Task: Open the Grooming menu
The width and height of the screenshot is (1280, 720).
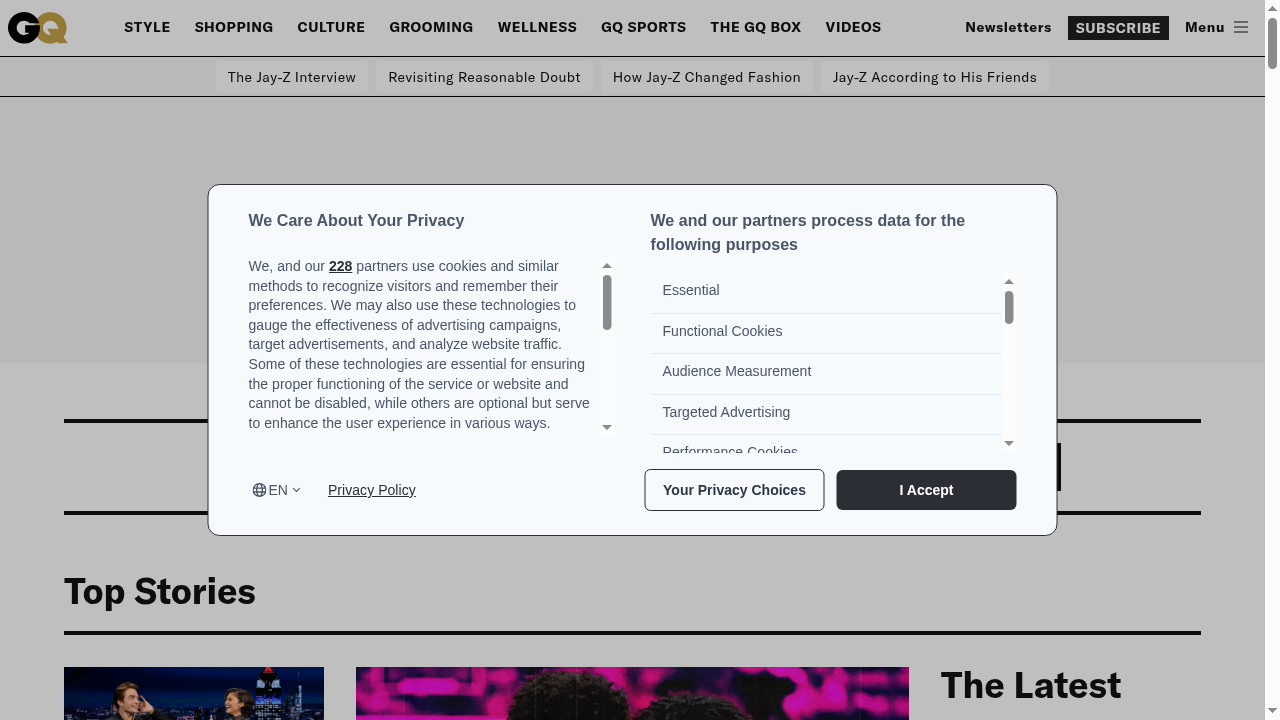Action: tap(431, 28)
